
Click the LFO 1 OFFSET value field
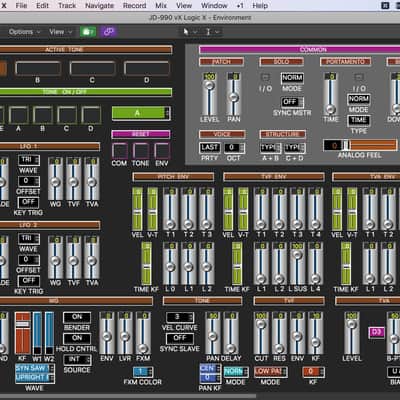tap(29, 181)
